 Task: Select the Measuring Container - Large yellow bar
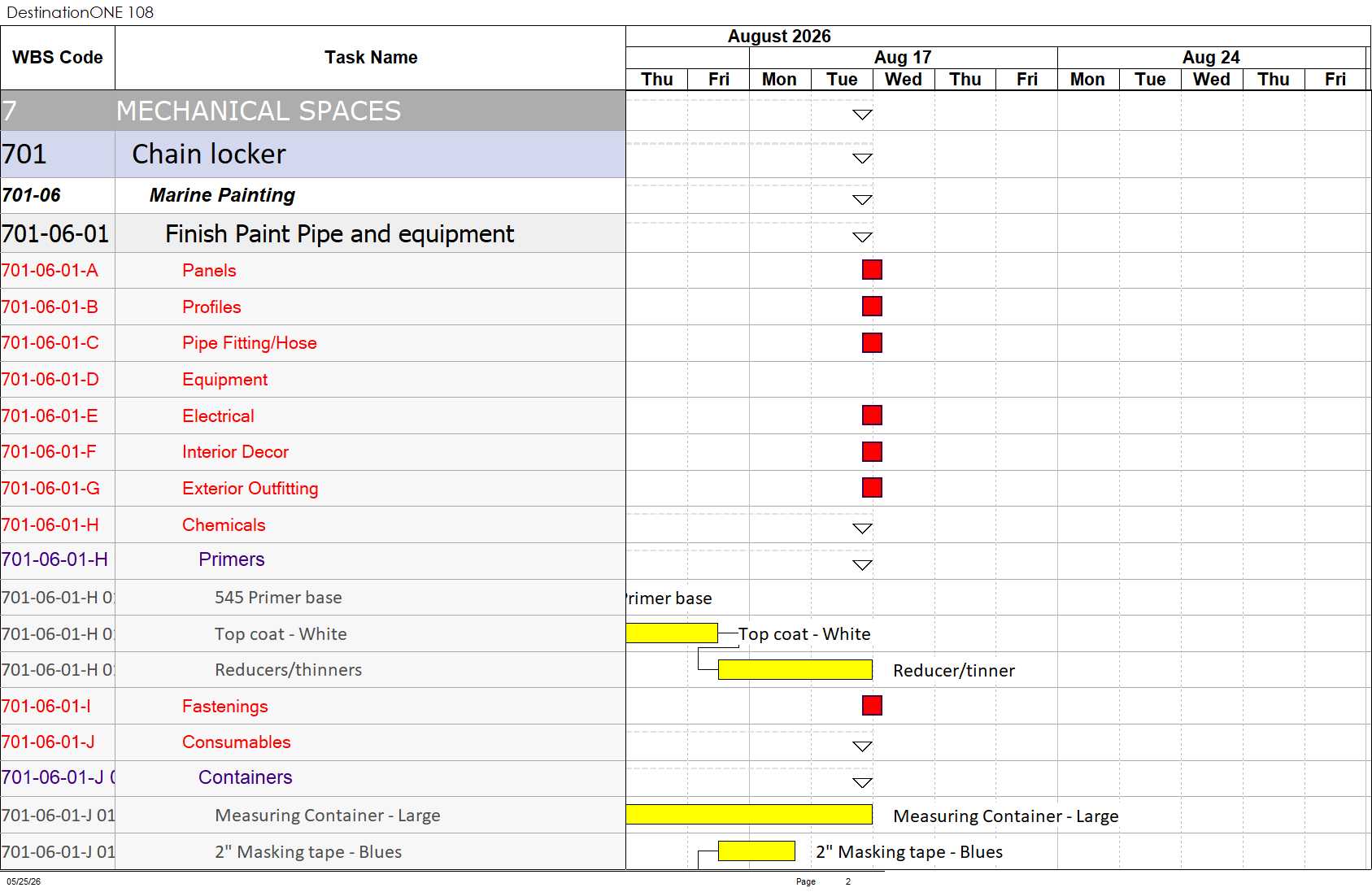749,815
